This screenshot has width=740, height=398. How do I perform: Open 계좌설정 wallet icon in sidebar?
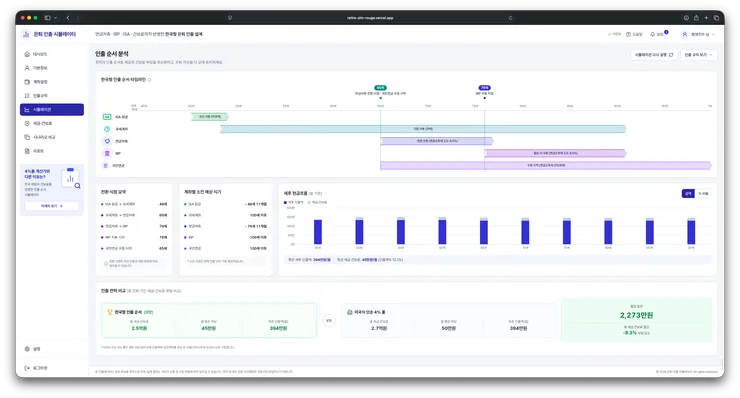click(27, 82)
